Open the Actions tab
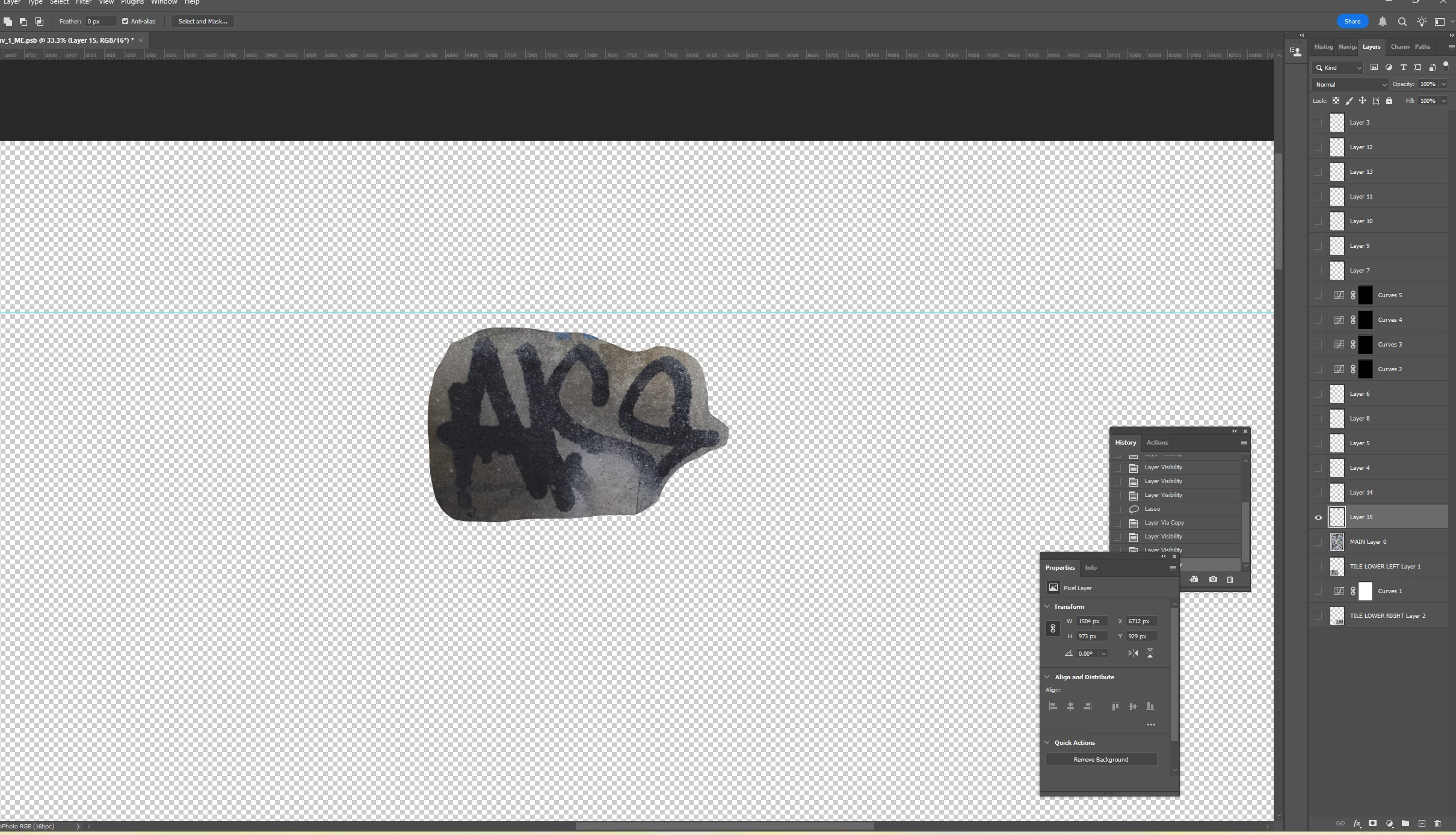 1156,443
